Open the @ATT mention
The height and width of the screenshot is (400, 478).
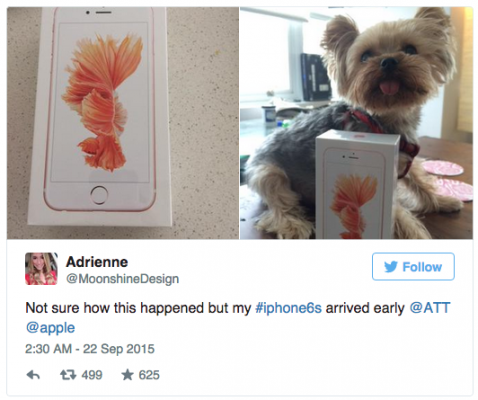point(430,307)
